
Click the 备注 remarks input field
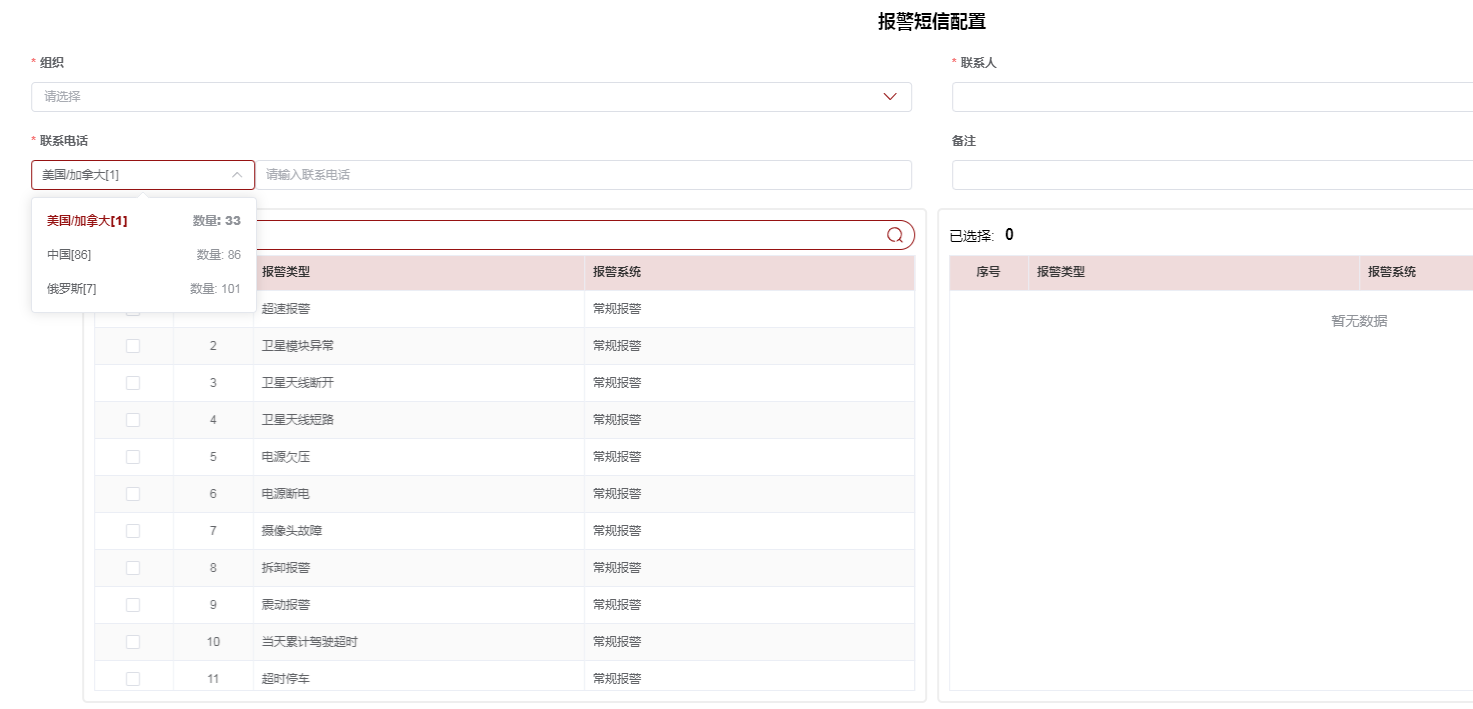(x=1210, y=175)
